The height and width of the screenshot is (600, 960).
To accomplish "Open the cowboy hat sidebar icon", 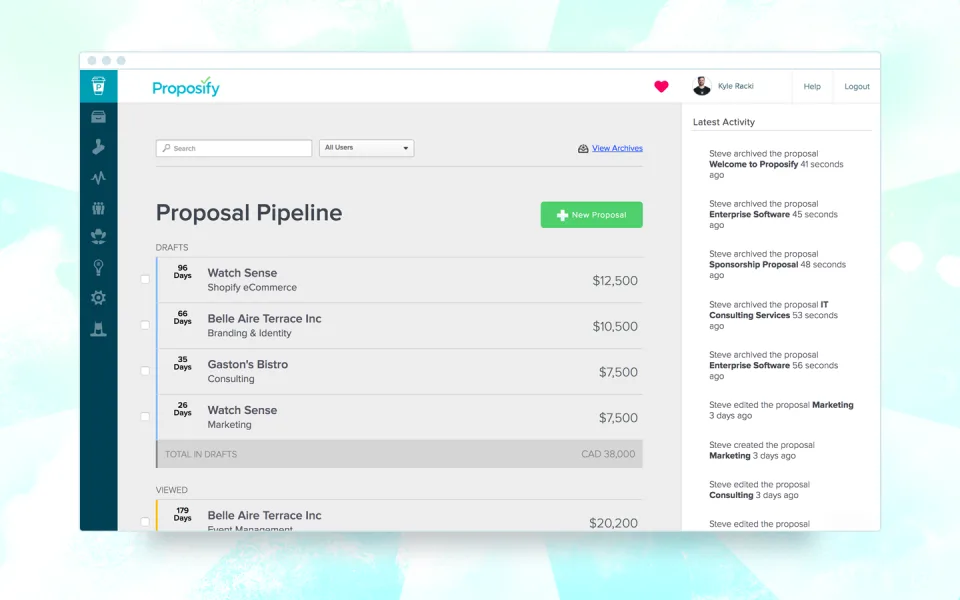I will click(x=98, y=237).
